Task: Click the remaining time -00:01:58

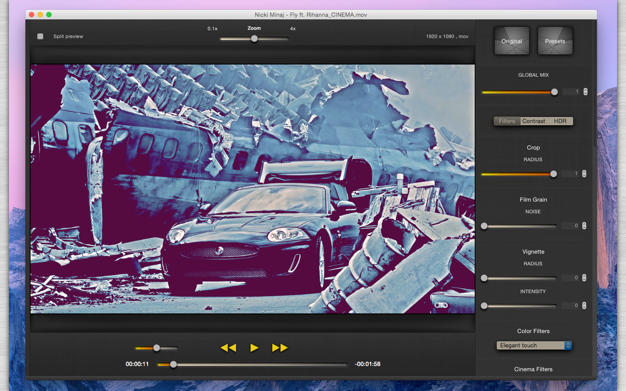Action: coord(367,364)
